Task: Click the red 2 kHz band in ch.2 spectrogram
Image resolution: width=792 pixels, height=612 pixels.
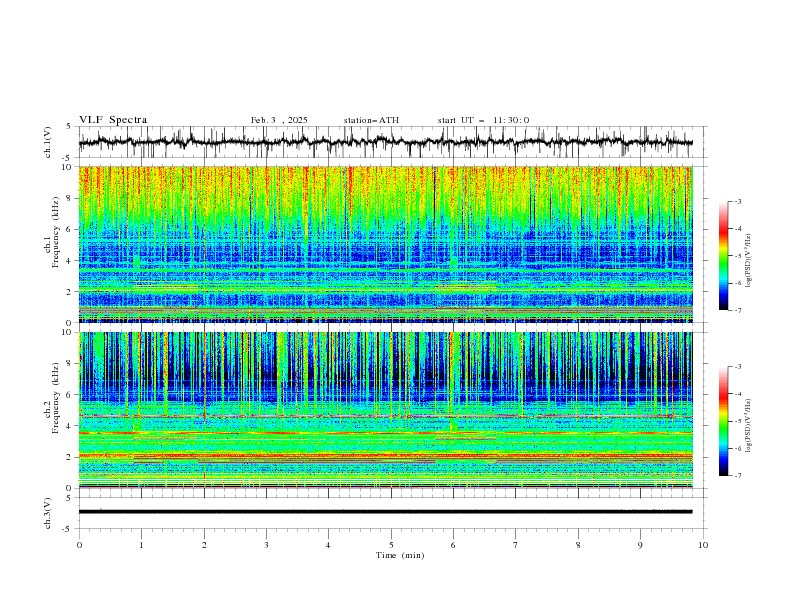Action: coord(385,456)
